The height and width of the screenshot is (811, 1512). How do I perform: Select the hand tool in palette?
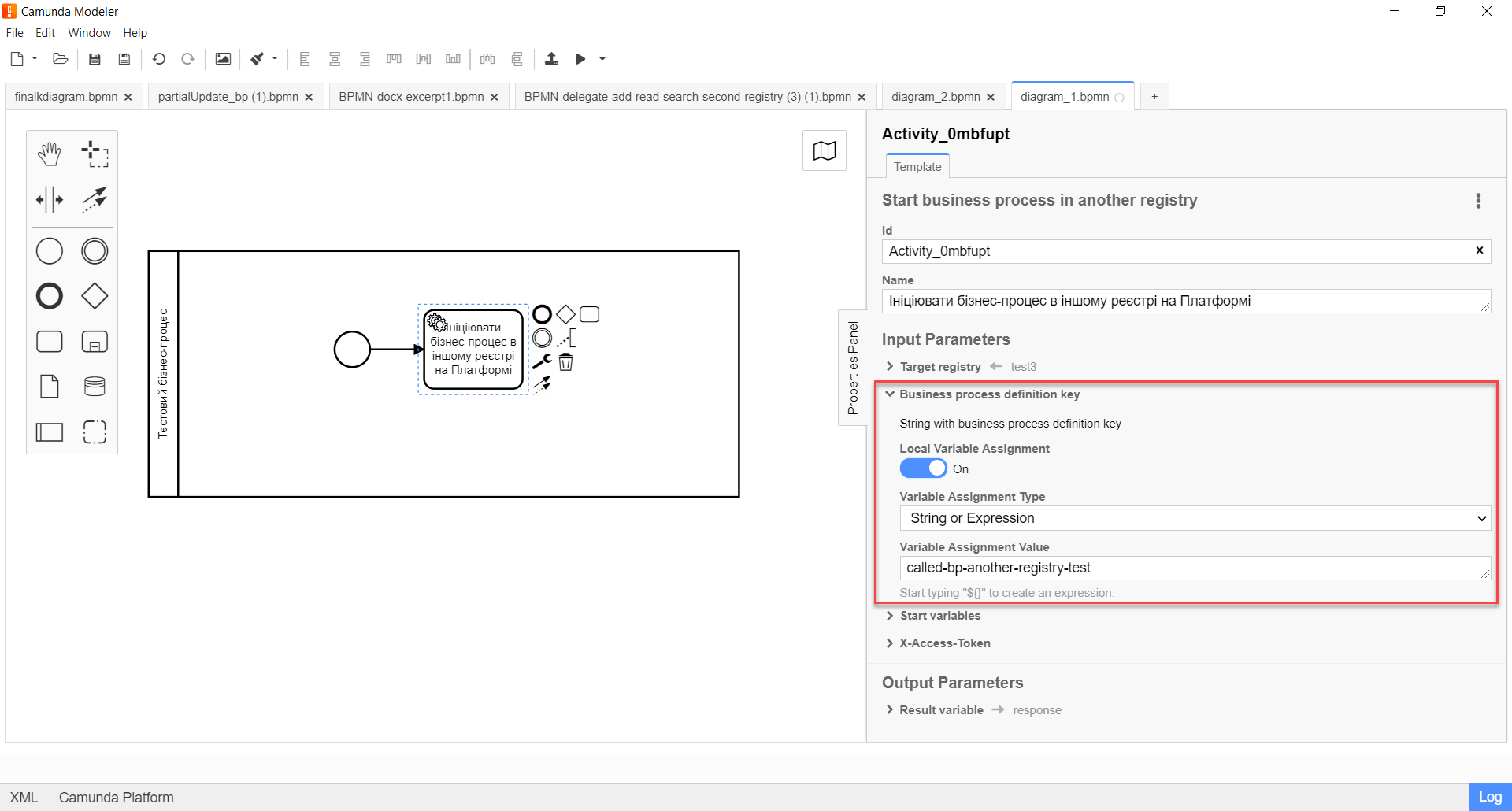click(x=50, y=154)
